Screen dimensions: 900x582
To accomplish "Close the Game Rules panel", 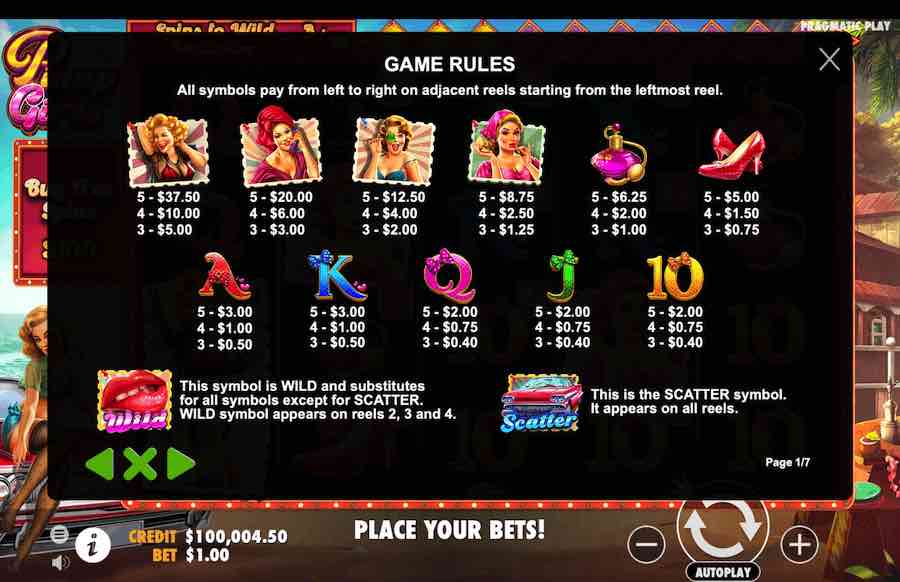I will click(x=829, y=60).
